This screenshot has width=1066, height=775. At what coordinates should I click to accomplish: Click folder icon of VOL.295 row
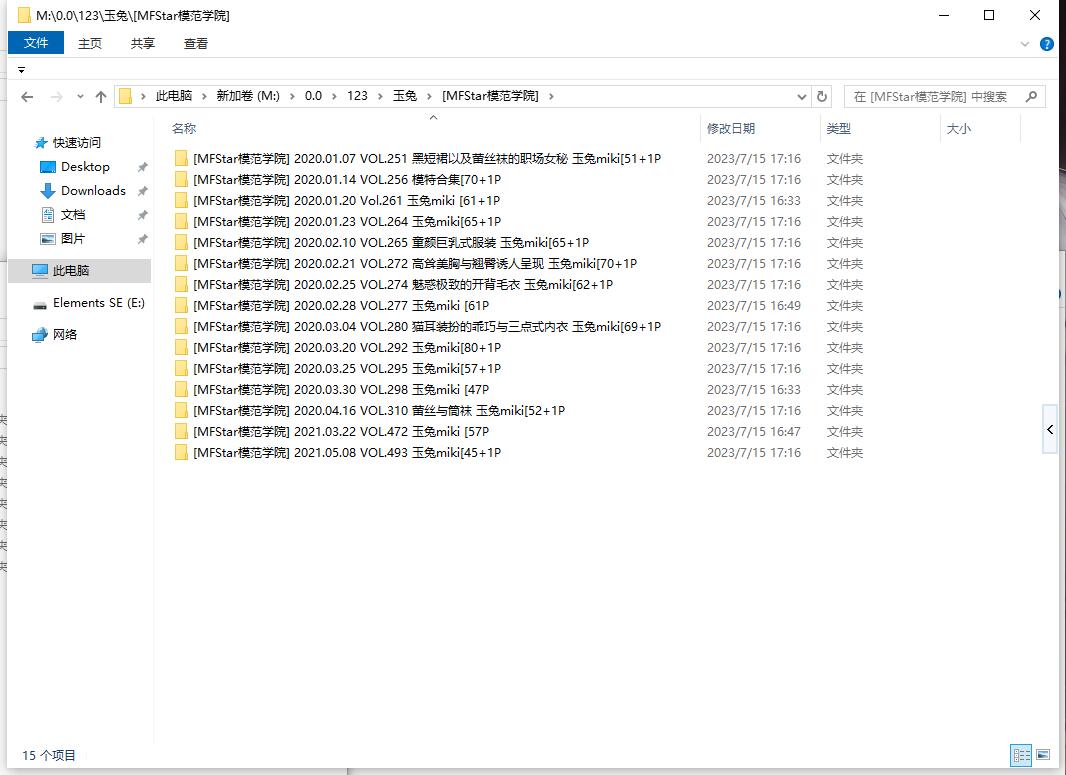pyautogui.click(x=181, y=368)
